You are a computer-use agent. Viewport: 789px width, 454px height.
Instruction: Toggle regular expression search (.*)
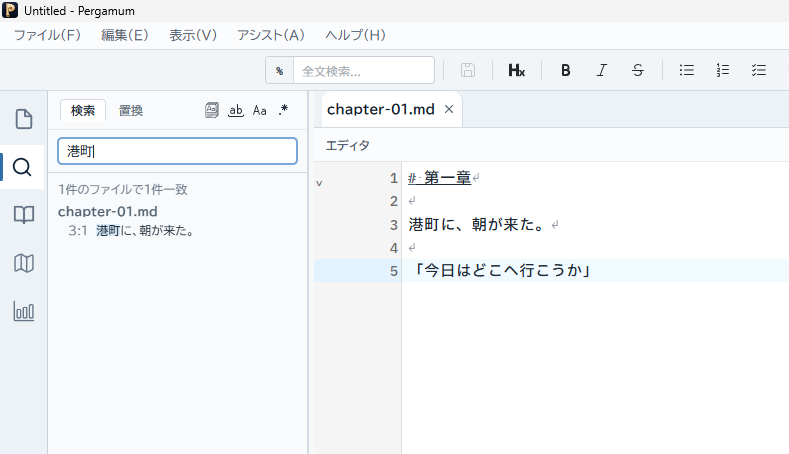(x=283, y=110)
